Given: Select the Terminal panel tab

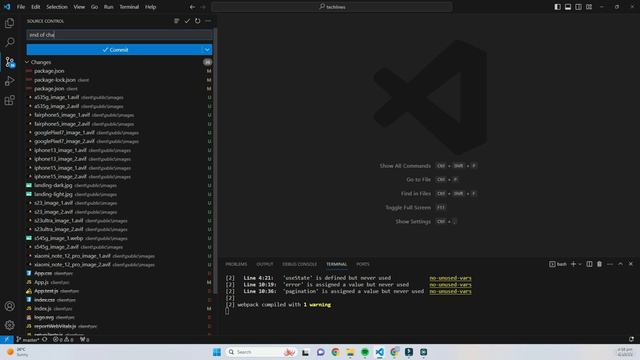Looking at the screenshot, I should point(336,264).
